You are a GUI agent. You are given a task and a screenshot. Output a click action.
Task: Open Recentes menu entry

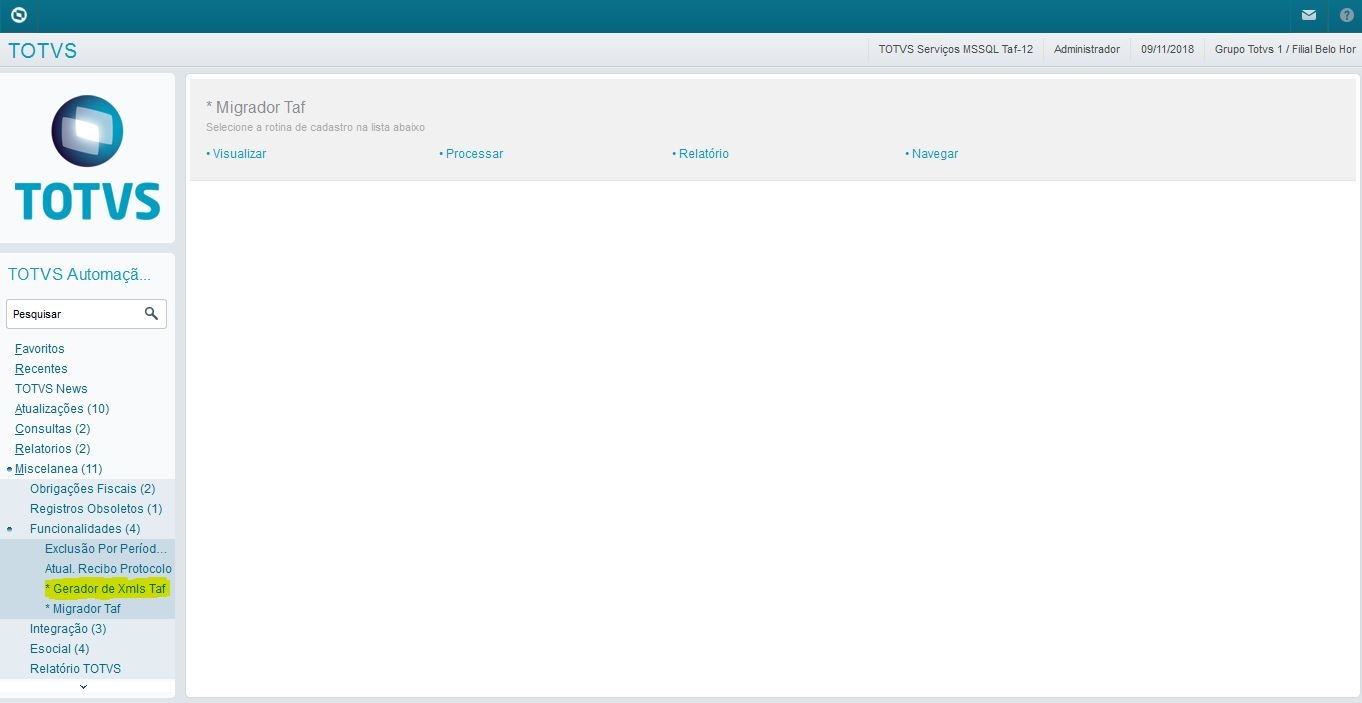[41, 369]
